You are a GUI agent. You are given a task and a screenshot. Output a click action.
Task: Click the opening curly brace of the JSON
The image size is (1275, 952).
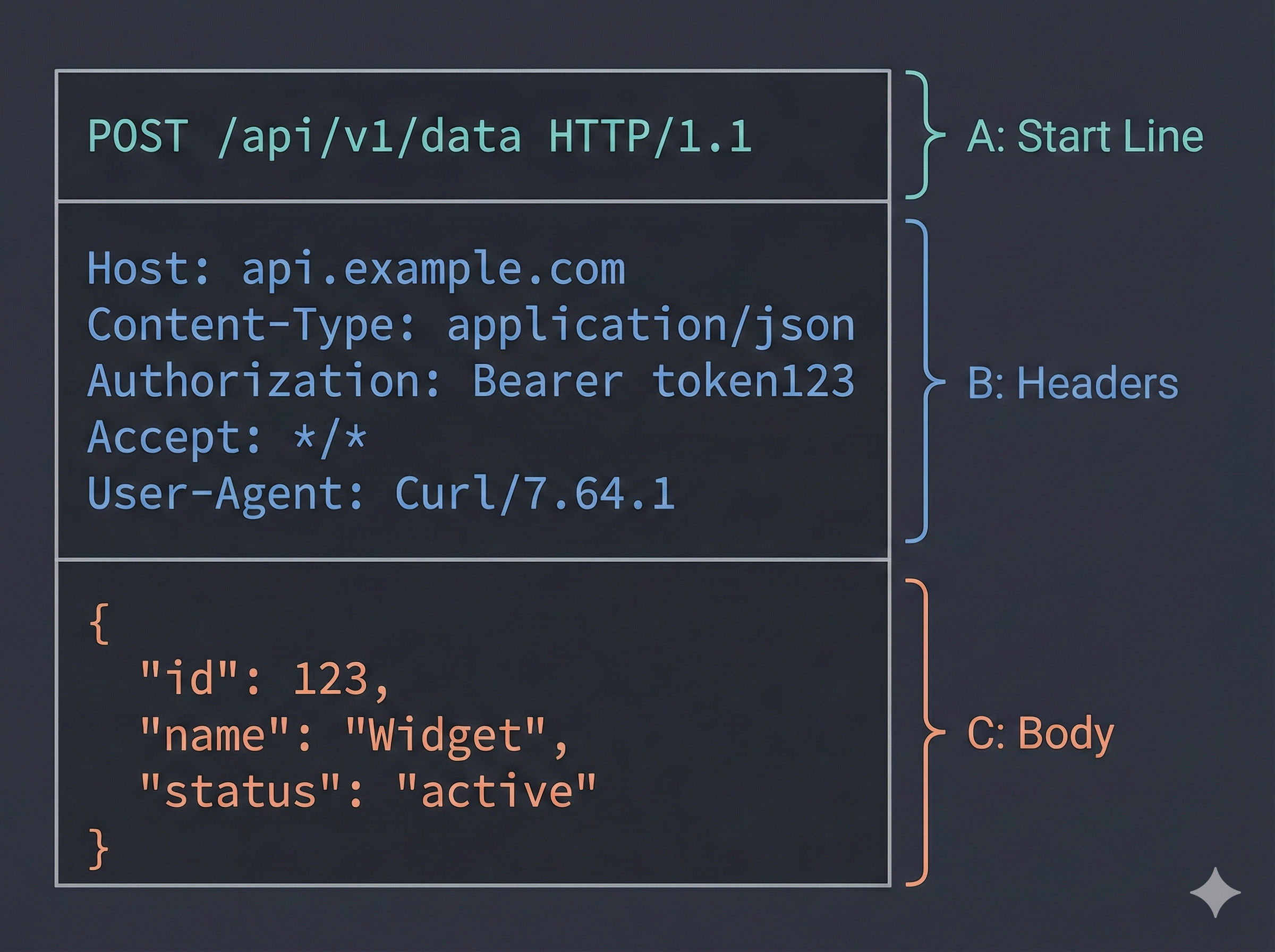click(x=99, y=624)
